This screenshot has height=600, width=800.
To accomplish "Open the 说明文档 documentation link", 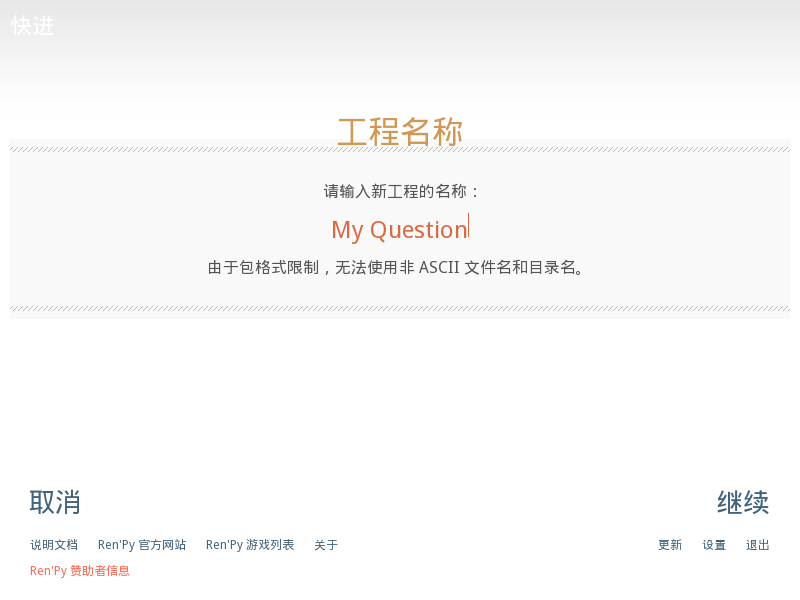I will point(54,545).
